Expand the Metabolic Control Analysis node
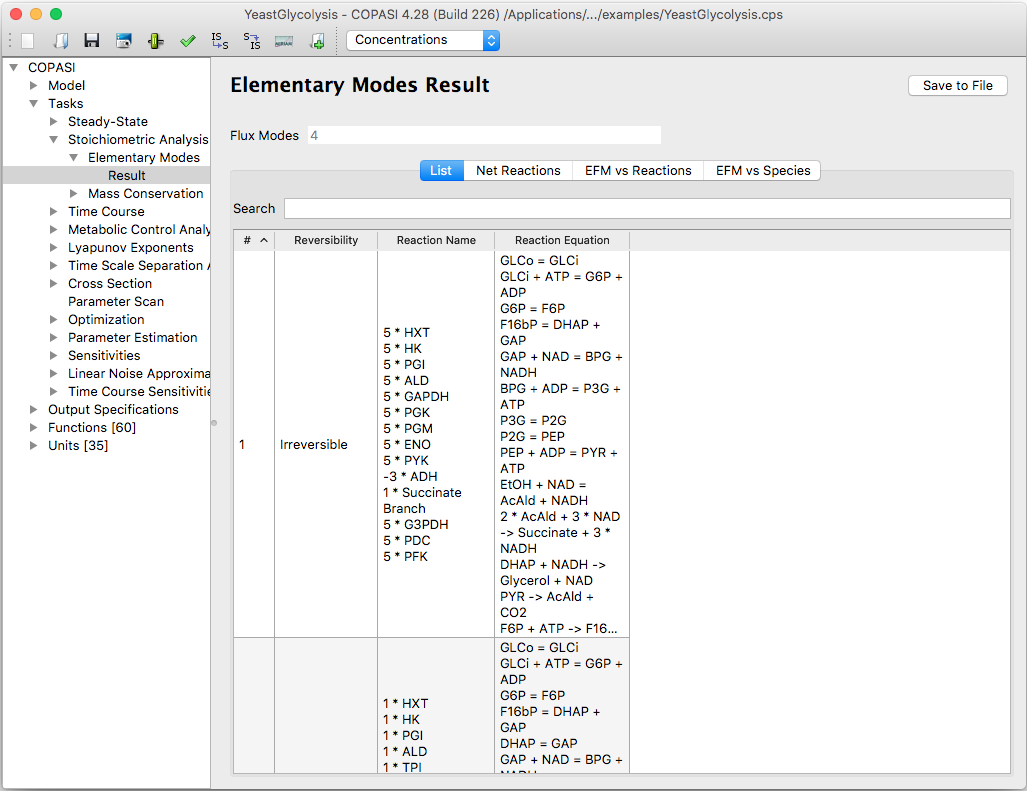Image resolution: width=1027 pixels, height=791 pixels. point(54,229)
